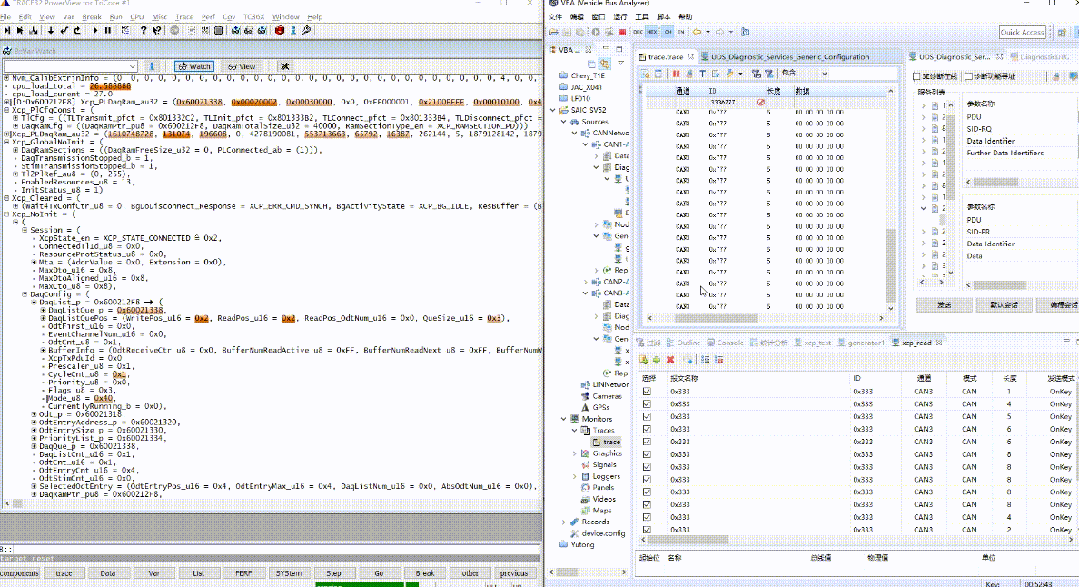
Task: Collapse the DaqConfig node in Var Watch
Action: pos(25,294)
